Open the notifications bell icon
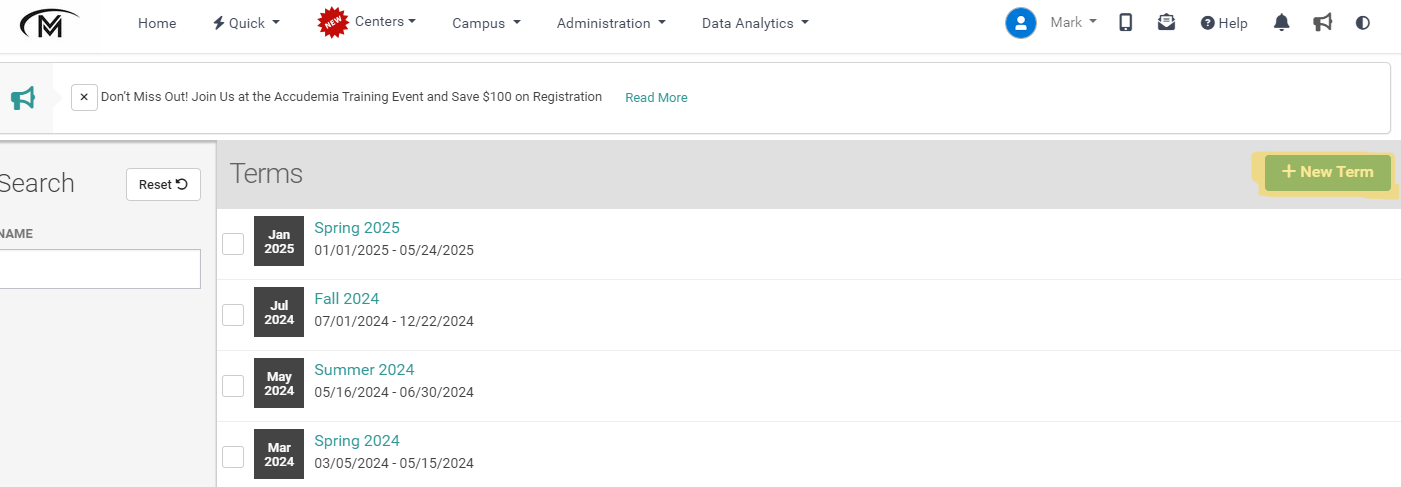 1281,22
